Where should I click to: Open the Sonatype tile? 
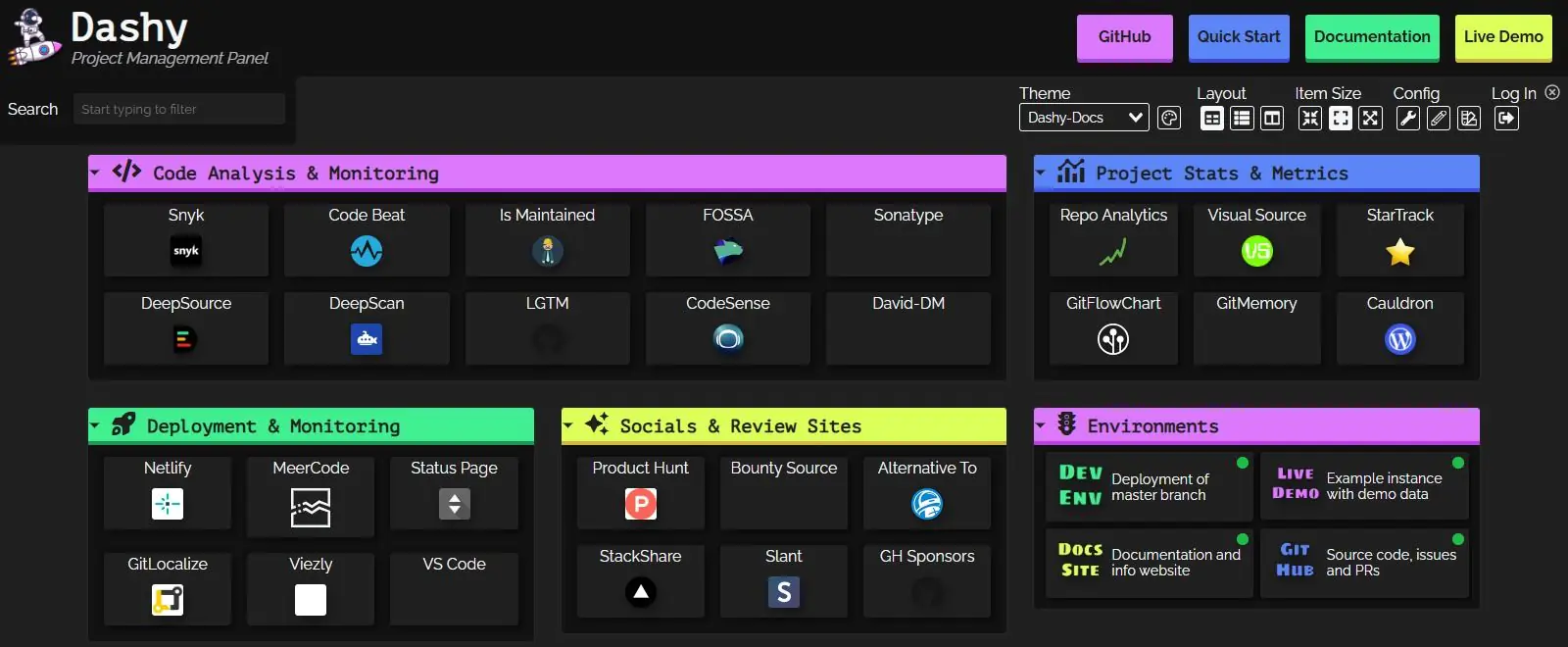pos(908,239)
